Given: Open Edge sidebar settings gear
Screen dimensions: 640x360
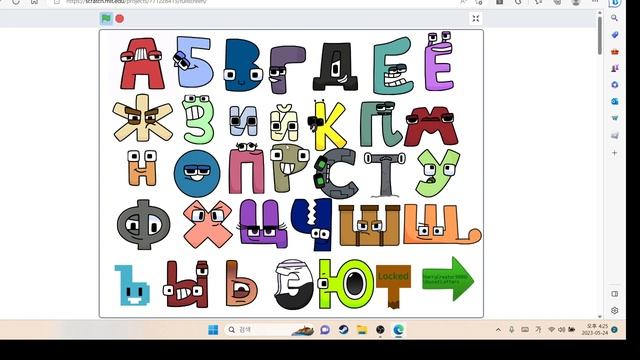Looking at the screenshot, I should 615,311.
